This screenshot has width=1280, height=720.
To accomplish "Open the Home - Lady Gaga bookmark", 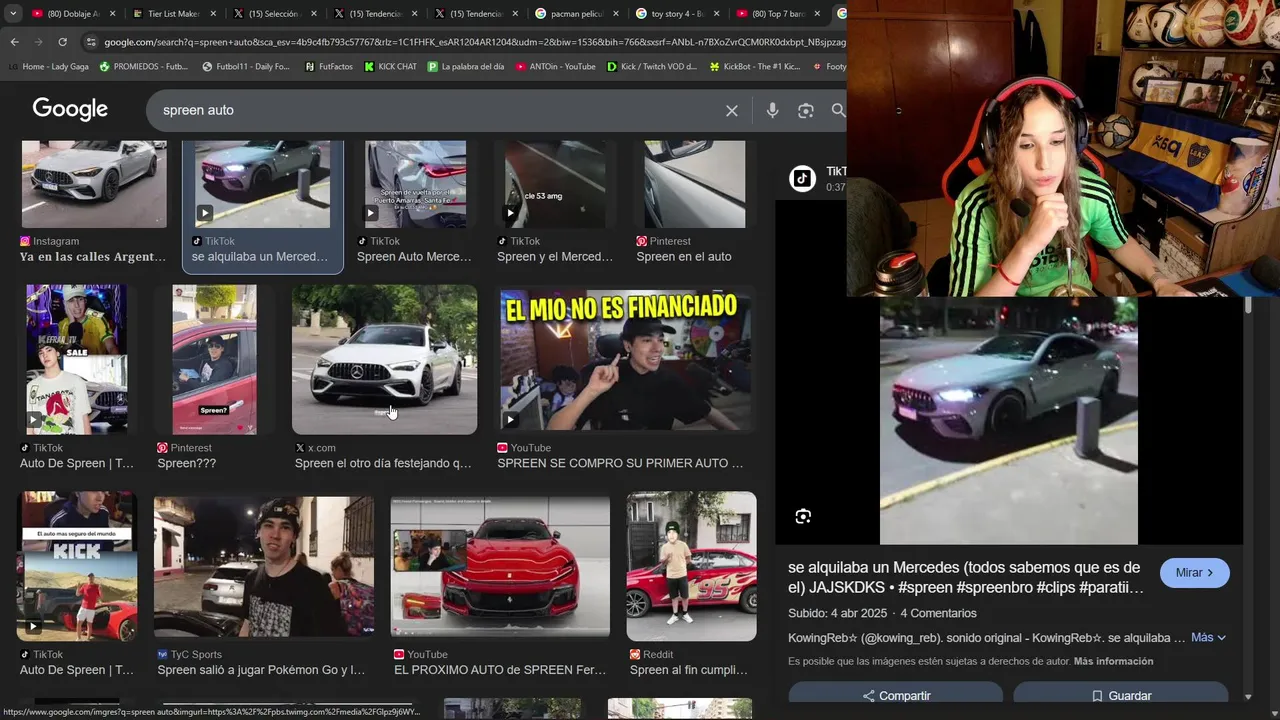I will pos(48,67).
